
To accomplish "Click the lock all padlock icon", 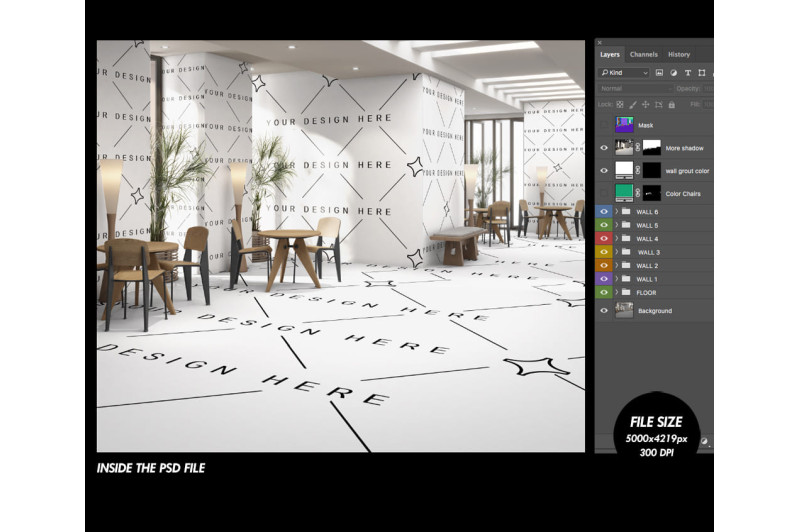I will 670,104.
